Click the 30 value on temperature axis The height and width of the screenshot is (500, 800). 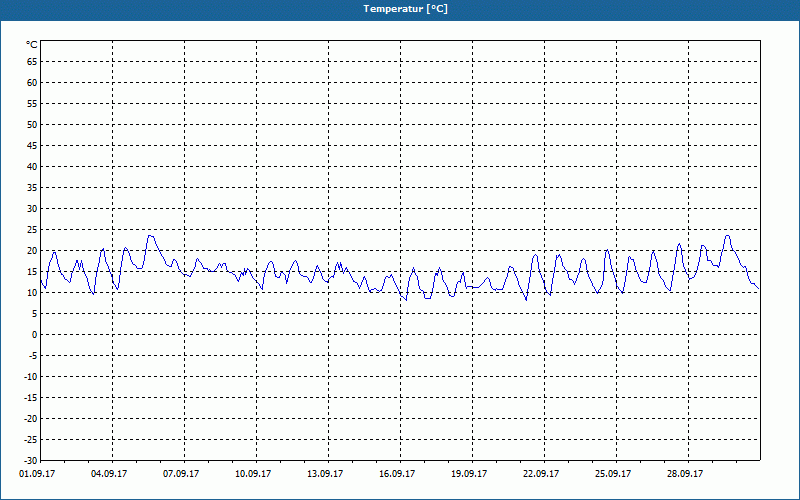pos(32,209)
